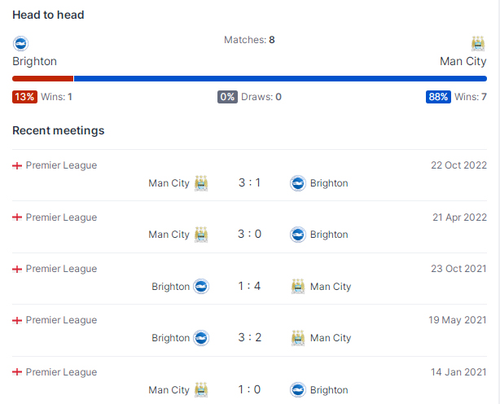
Task: Click the 88% blue wins badge
Action: 438,97
